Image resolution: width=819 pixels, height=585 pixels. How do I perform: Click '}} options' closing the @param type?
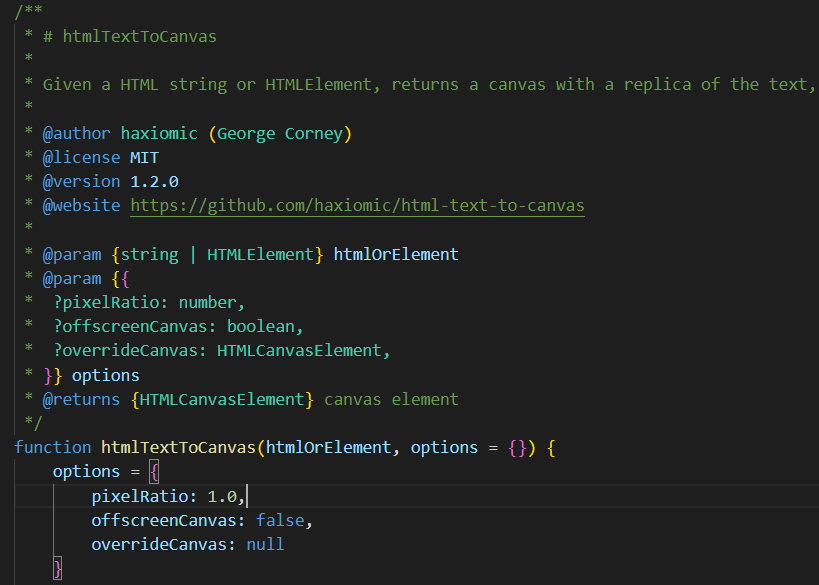(x=91, y=376)
